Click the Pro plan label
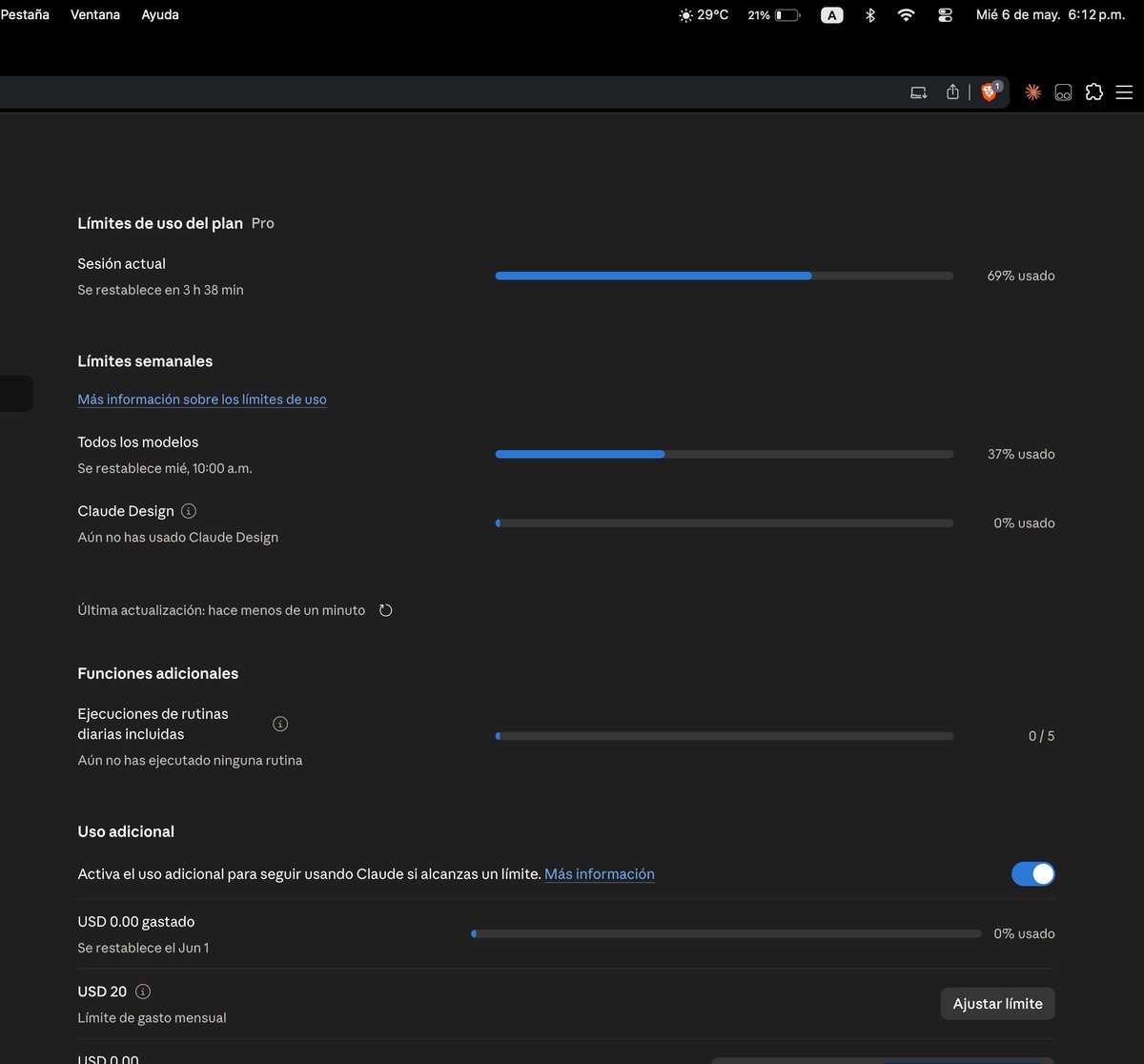This screenshot has height=1064, width=1144. (263, 223)
